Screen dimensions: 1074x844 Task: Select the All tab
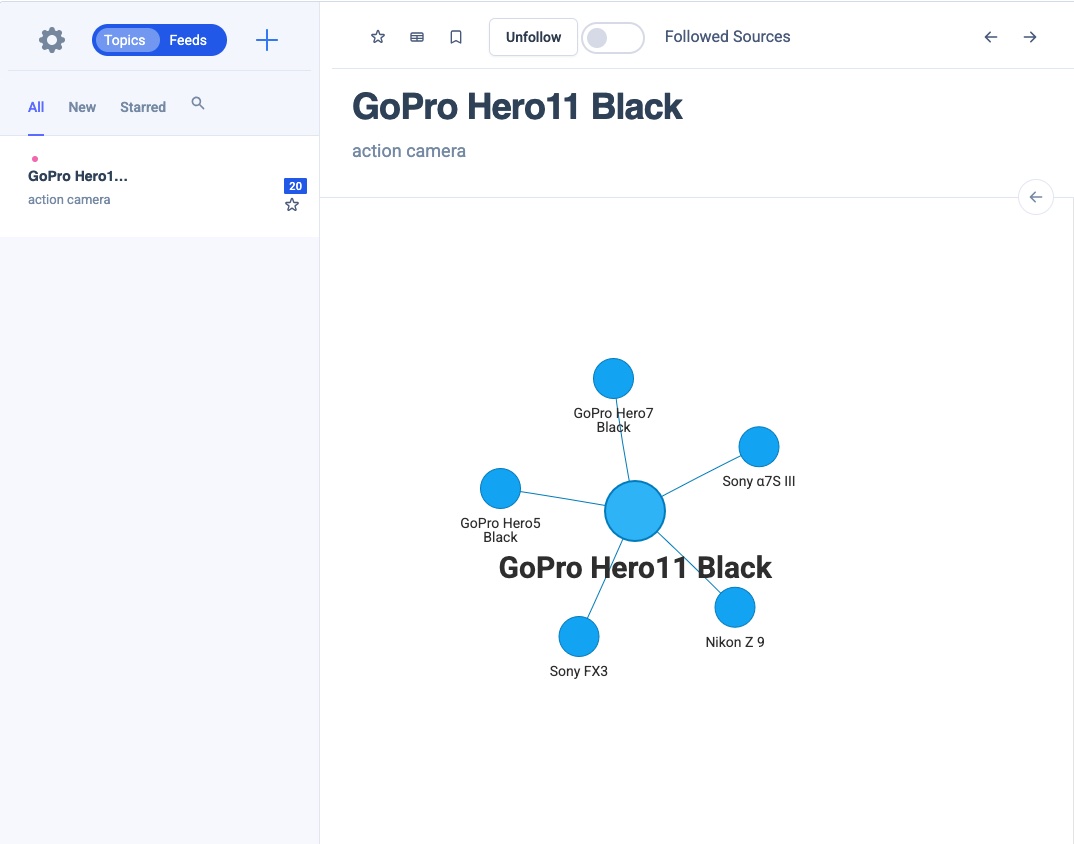pyautogui.click(x=36, y=107)
